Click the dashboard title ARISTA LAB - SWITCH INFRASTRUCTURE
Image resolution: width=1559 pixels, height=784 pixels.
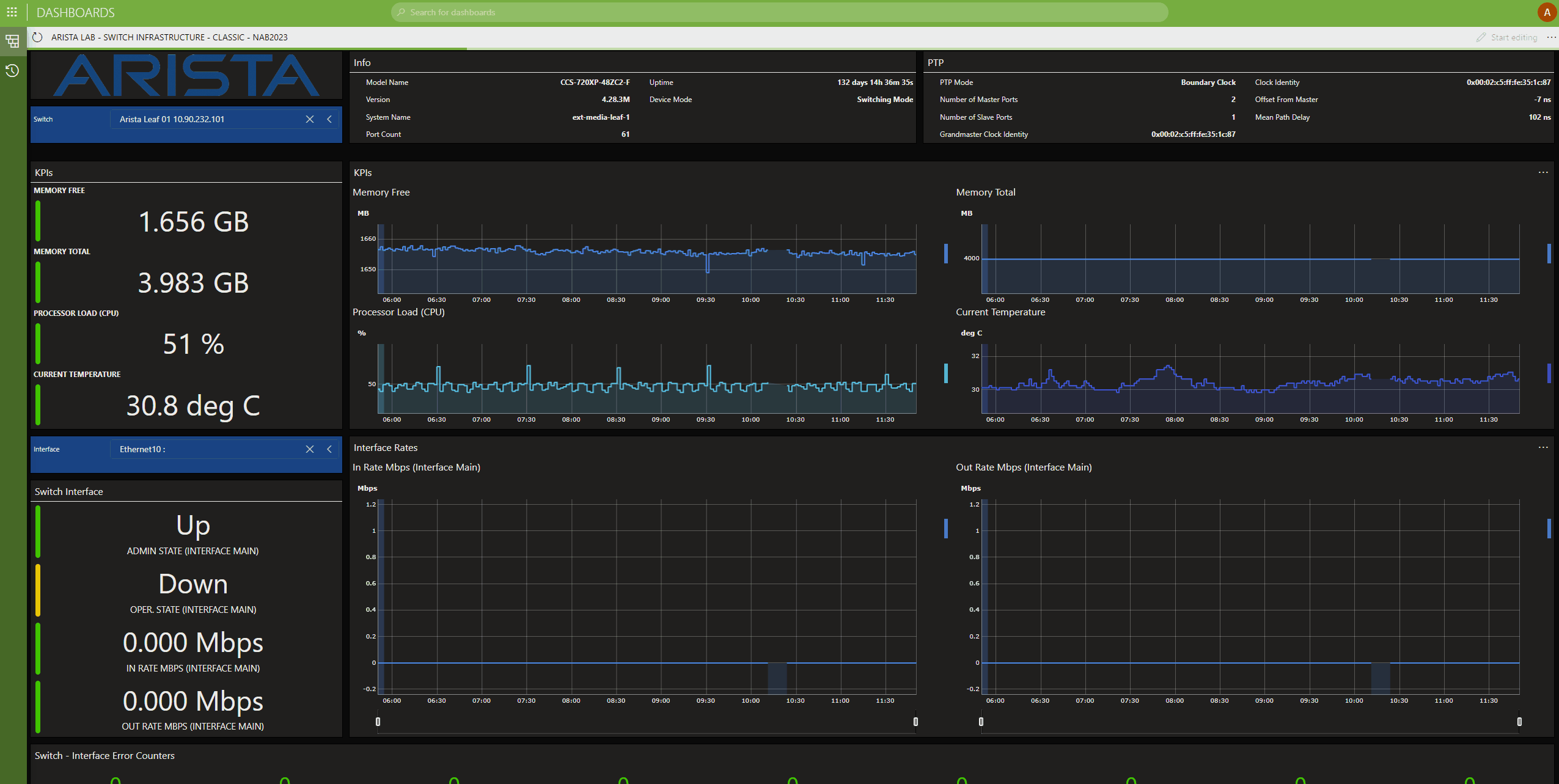tap(169, 37)
